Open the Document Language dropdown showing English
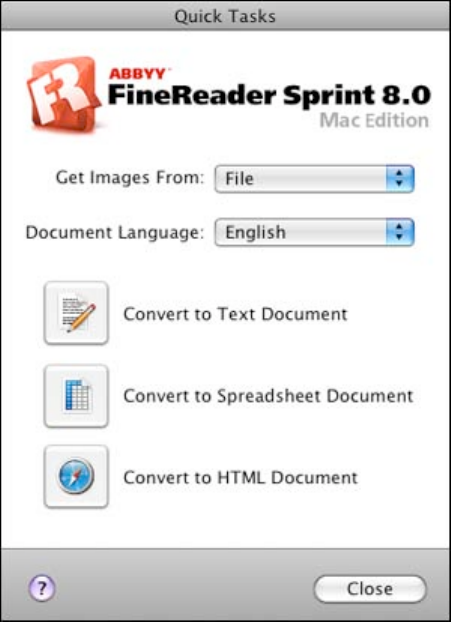The height and width of the screenshot is (622, 451). pos(315,232)
